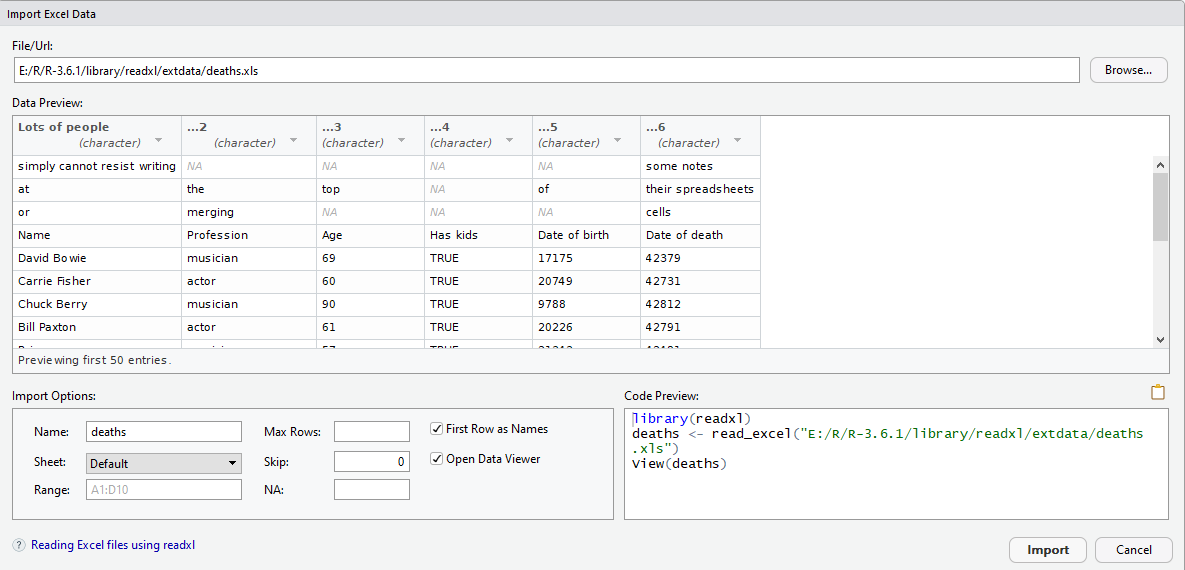Click the Skip value field

pyautogui.click(x=371, y=461)
